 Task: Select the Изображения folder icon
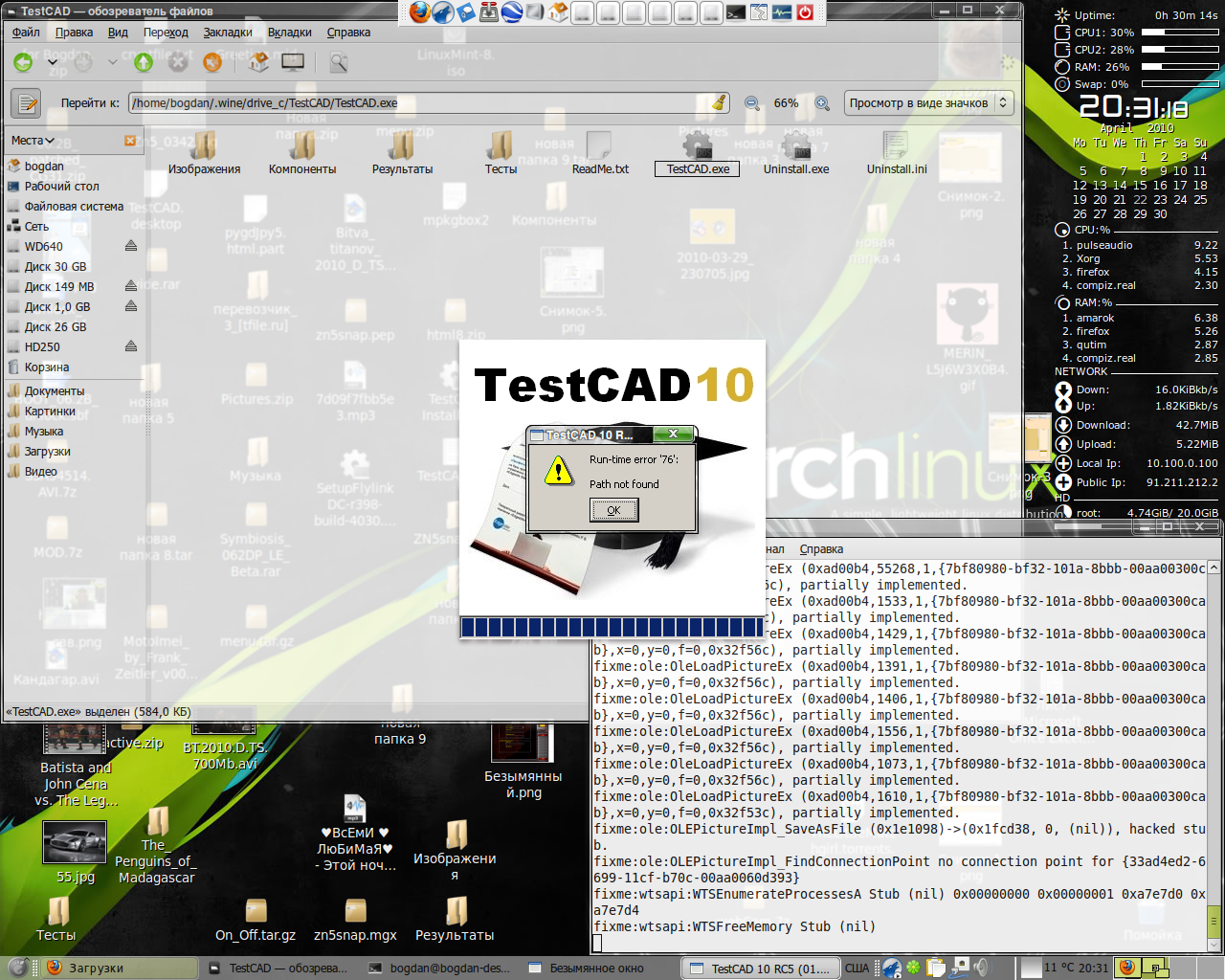204,154
